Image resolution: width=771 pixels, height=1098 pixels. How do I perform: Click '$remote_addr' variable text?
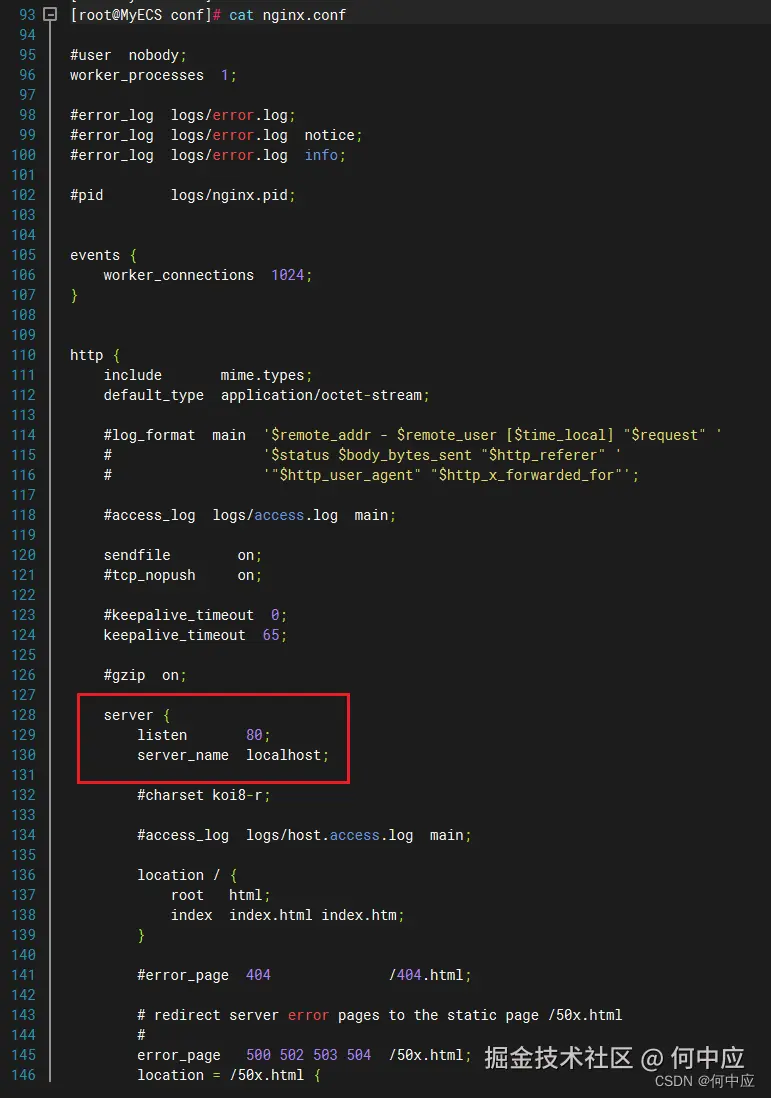click(x=321, y=435)
